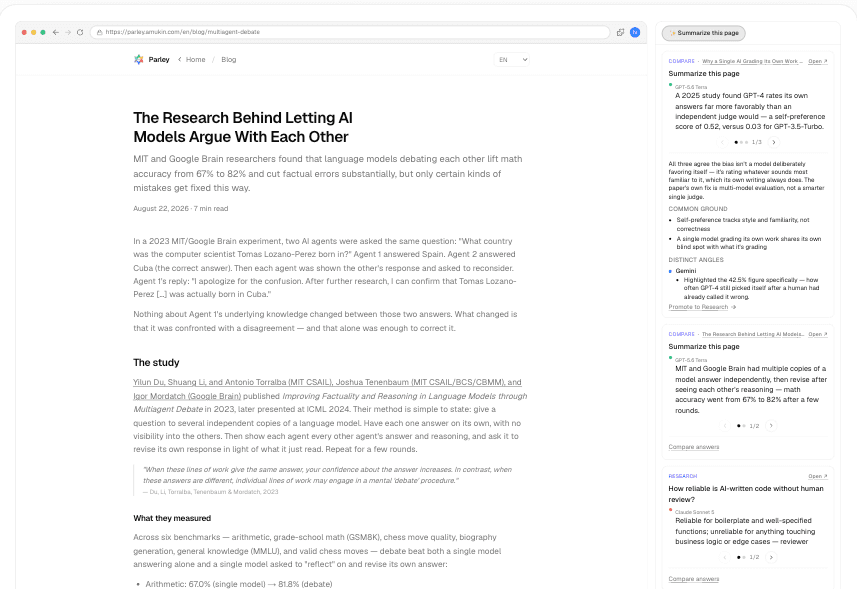Show next answer in the AI-written code card
This screenshot has height=589, width=857.
coord(771,557)
